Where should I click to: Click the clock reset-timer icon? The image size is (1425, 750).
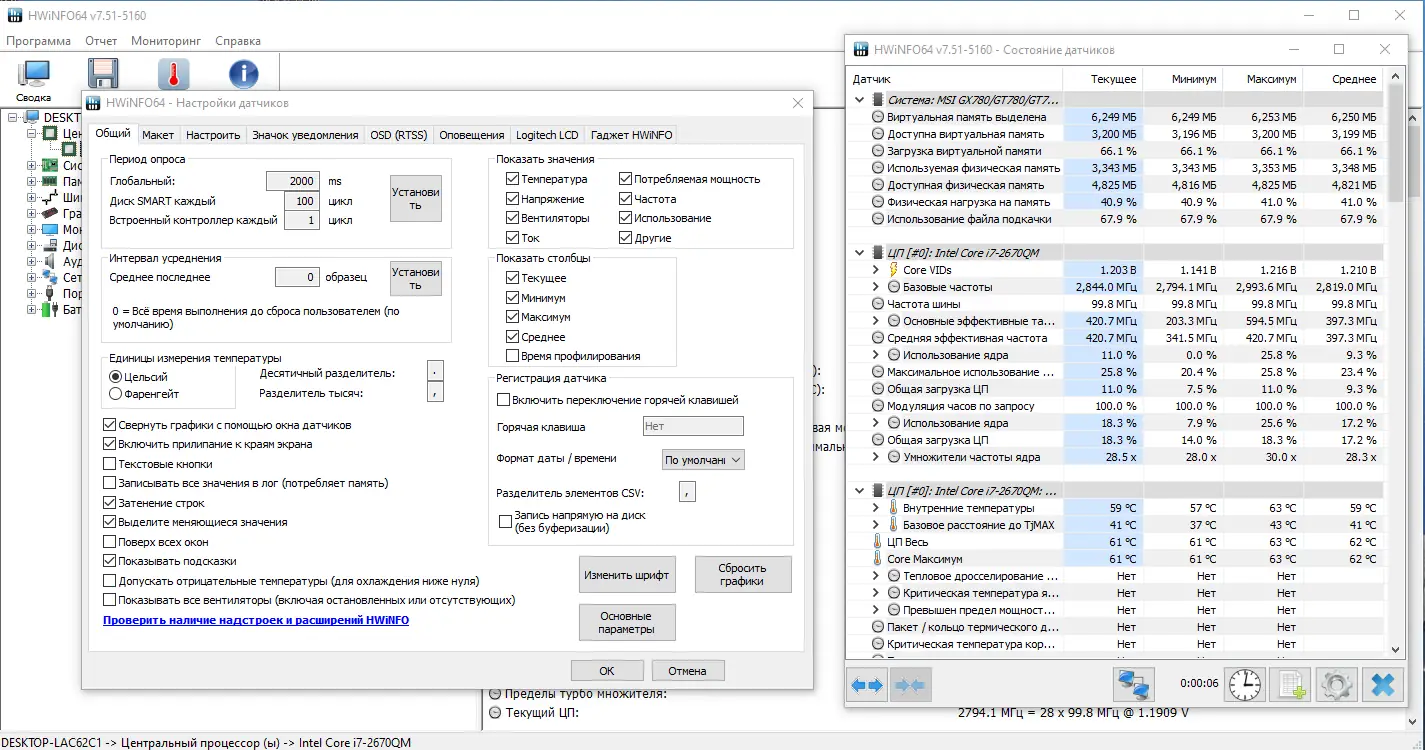click(x=1244, y=685)
